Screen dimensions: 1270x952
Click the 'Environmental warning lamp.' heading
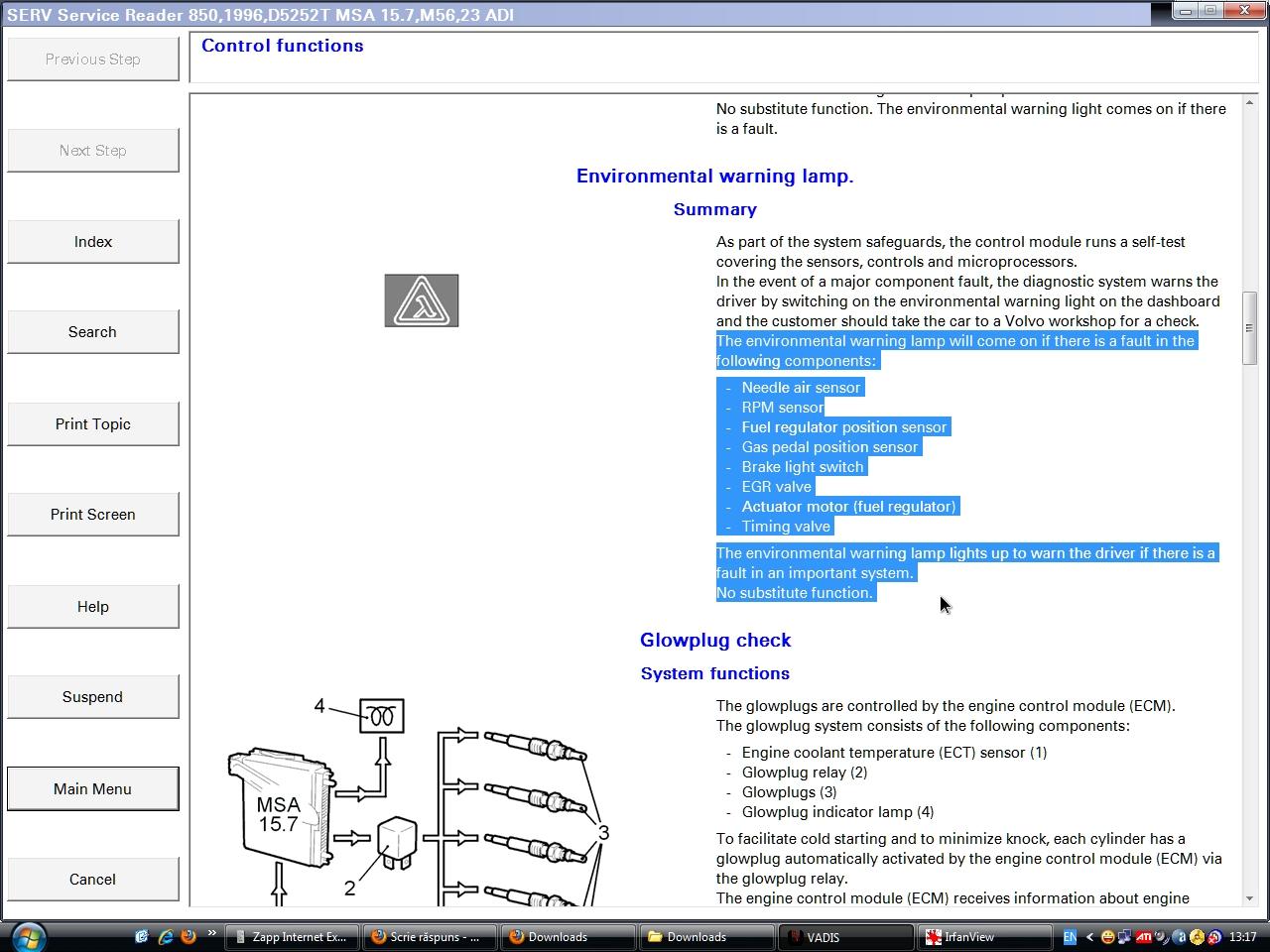pyautogui.click(x=714, y=177)
